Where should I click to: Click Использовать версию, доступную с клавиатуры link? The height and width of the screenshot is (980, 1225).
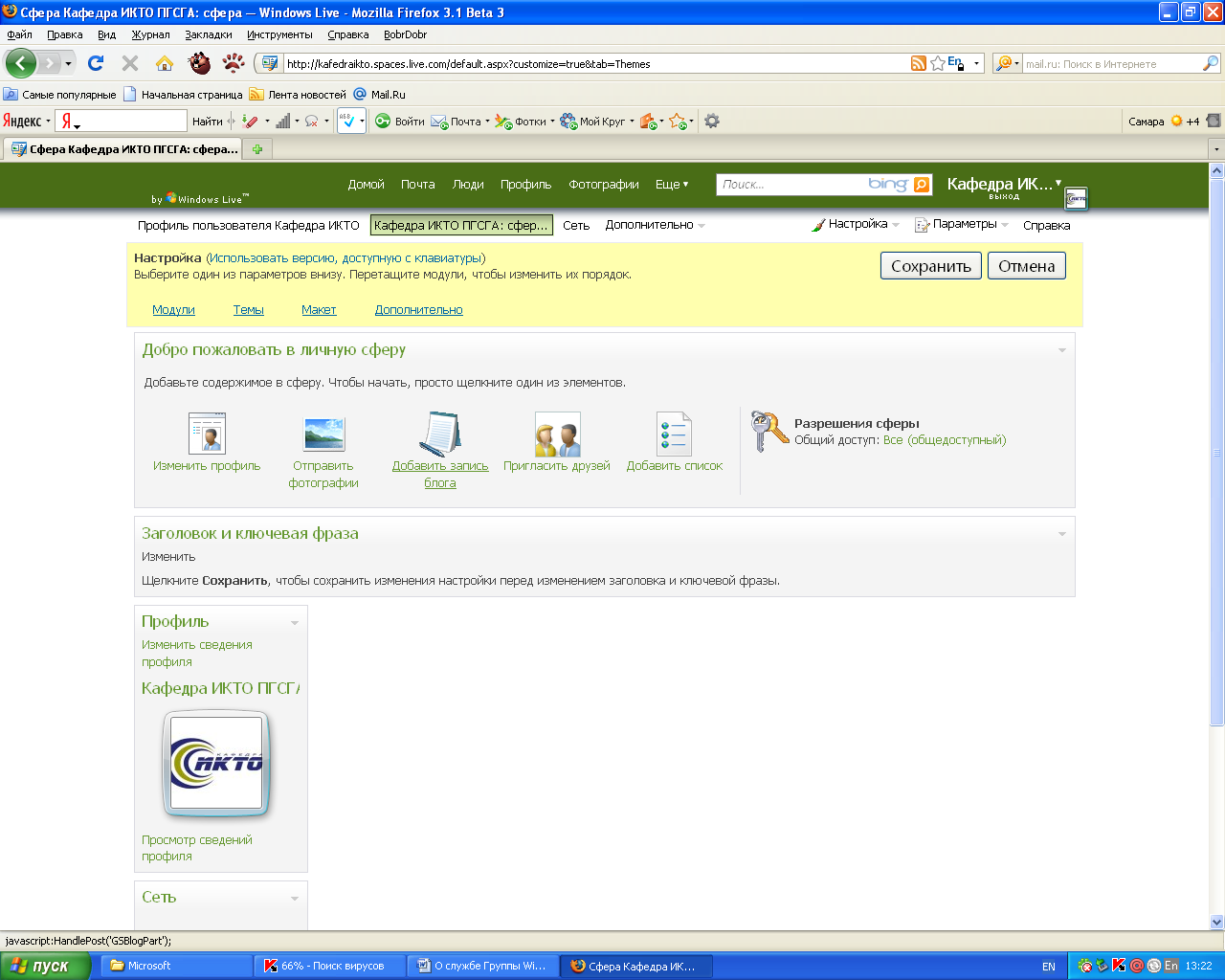[345, 258]
